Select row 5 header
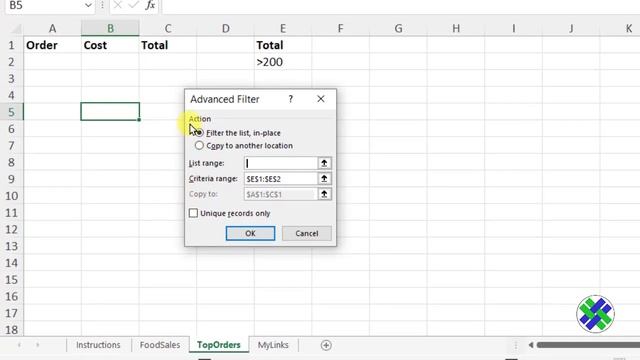 click(x=11, y=112)
